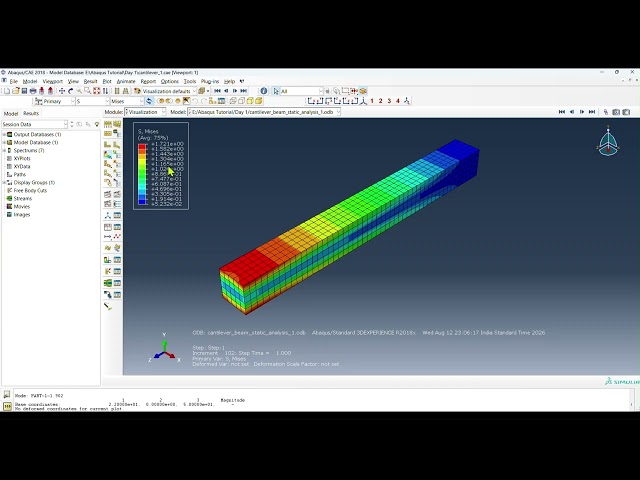Click the S, Mises legend title
This screenshot has width=640, height=480.
coord(148,131)
